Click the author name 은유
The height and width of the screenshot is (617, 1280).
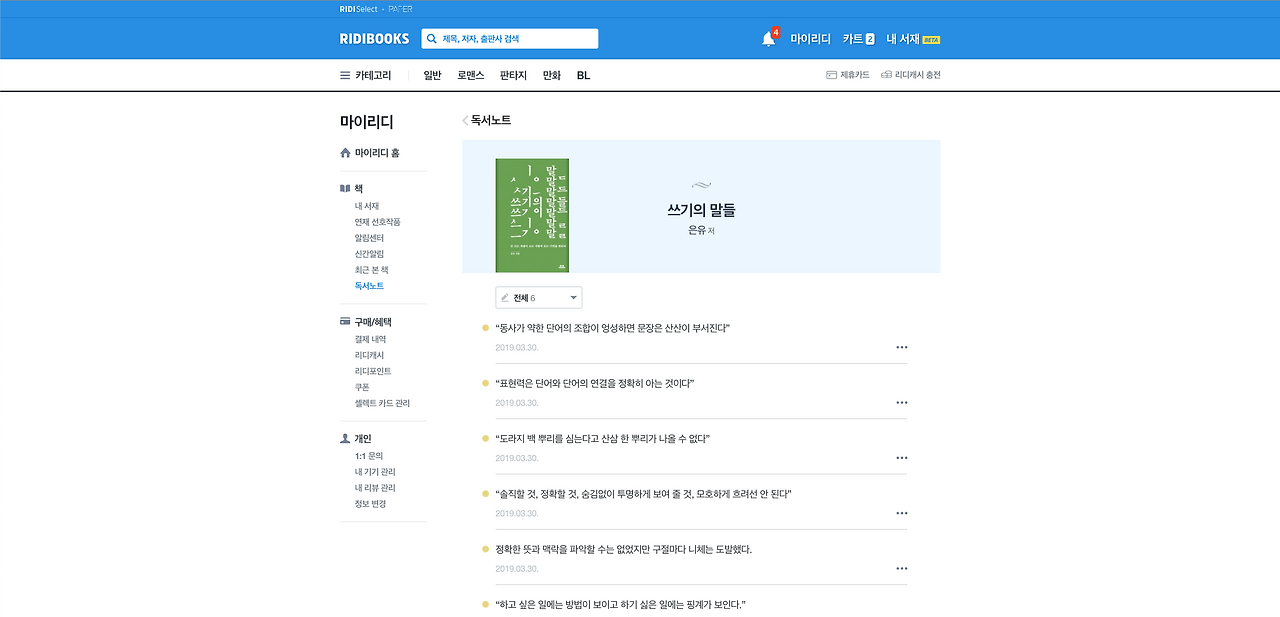pyautogui.click(x=697, y=230)
